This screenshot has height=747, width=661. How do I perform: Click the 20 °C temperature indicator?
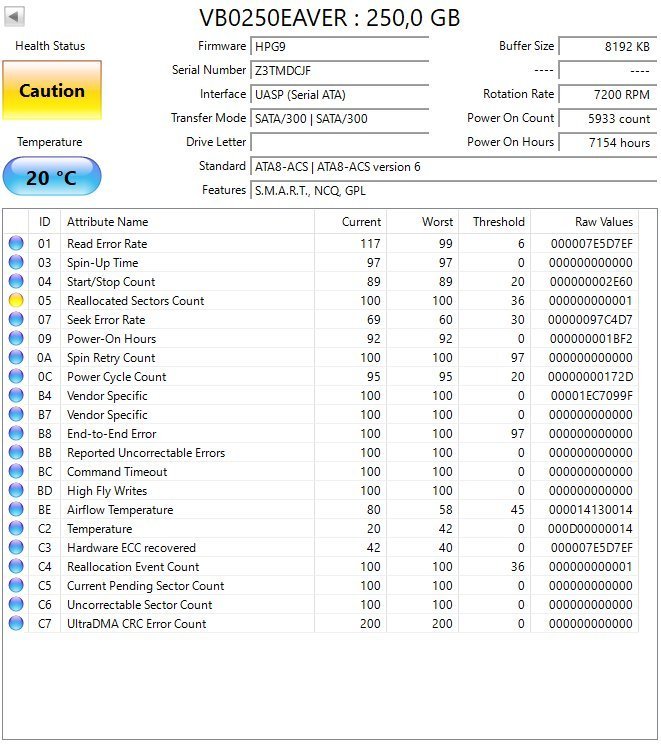[52, 177]
